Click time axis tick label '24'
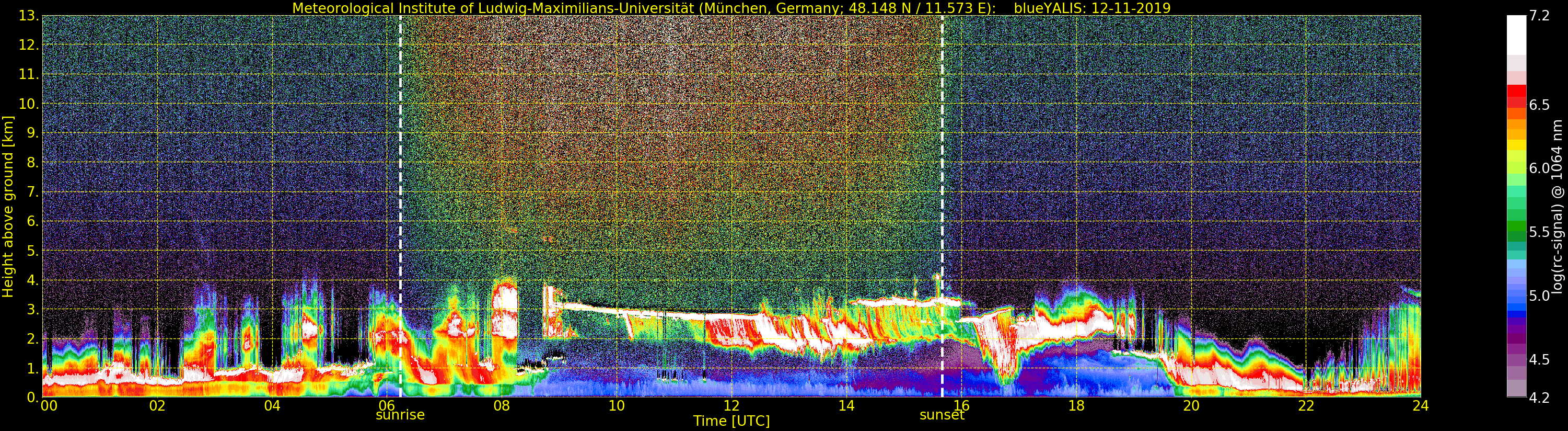This screenshot has height=431, width=1568. (x=1420, y=405)
